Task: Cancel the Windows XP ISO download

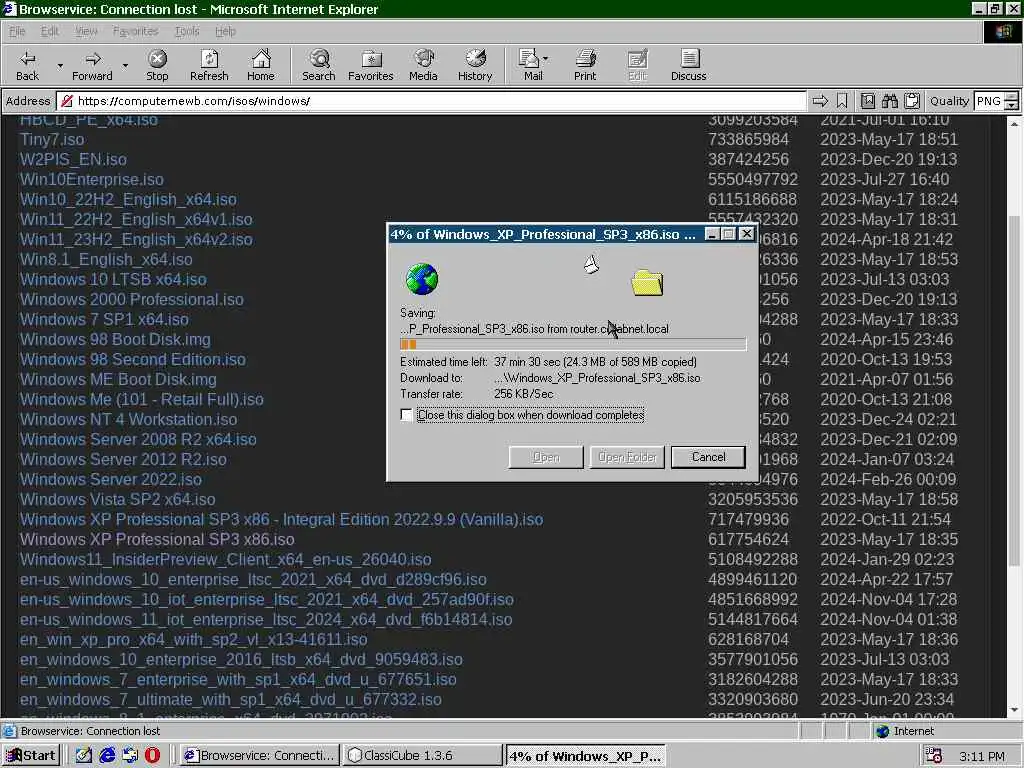Action: click(x=709, y=457)
